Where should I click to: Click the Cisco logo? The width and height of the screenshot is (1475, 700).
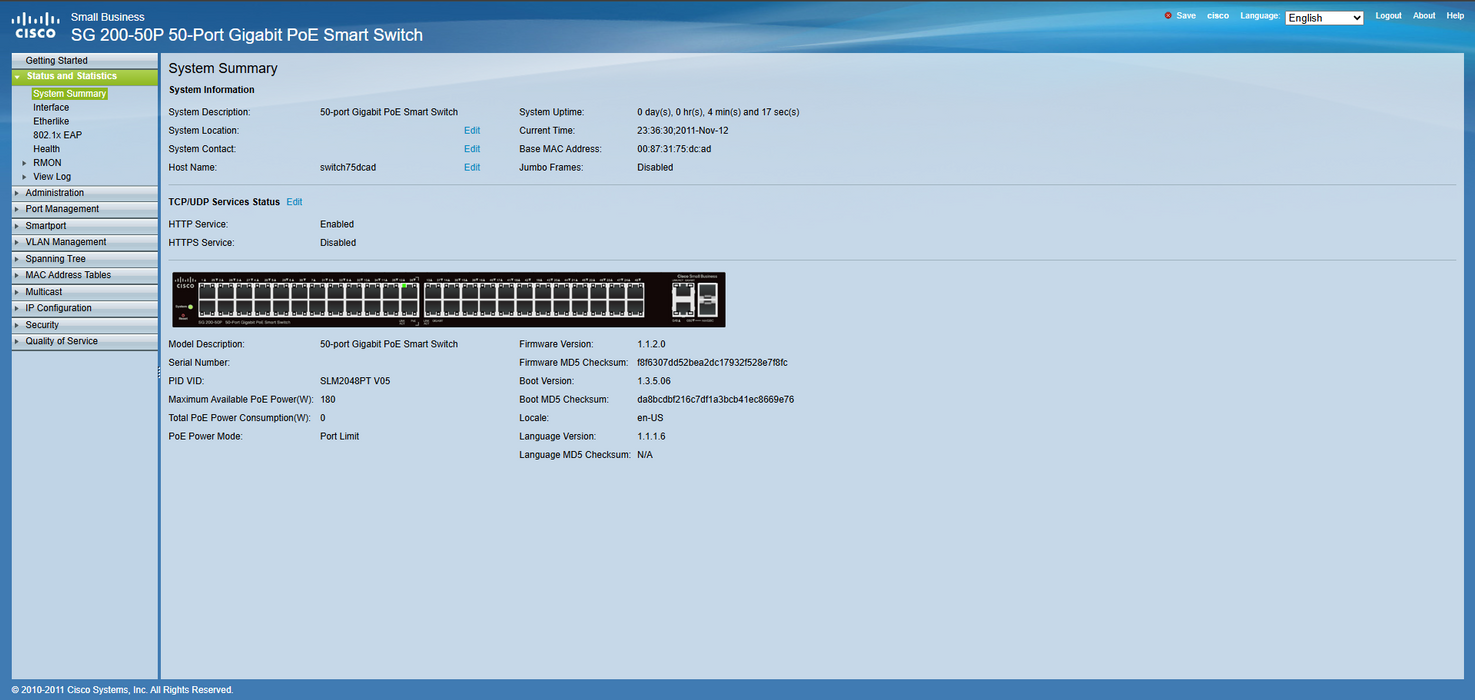(x=35, y=26)
